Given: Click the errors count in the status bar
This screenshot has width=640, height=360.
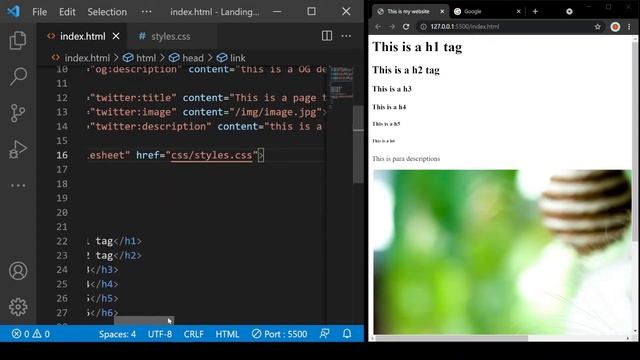Looking at the screenshot, I should [20, 334].
